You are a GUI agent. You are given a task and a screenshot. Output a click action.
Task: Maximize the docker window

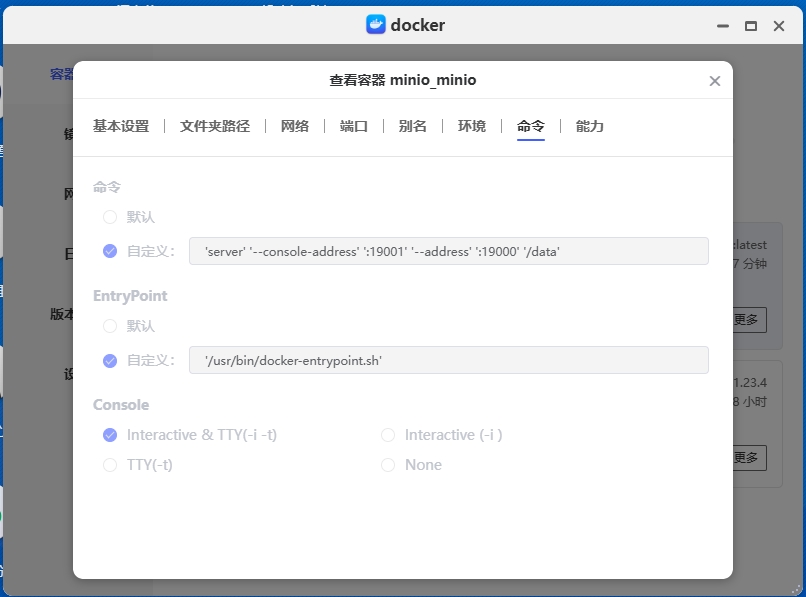click(751, 26)
